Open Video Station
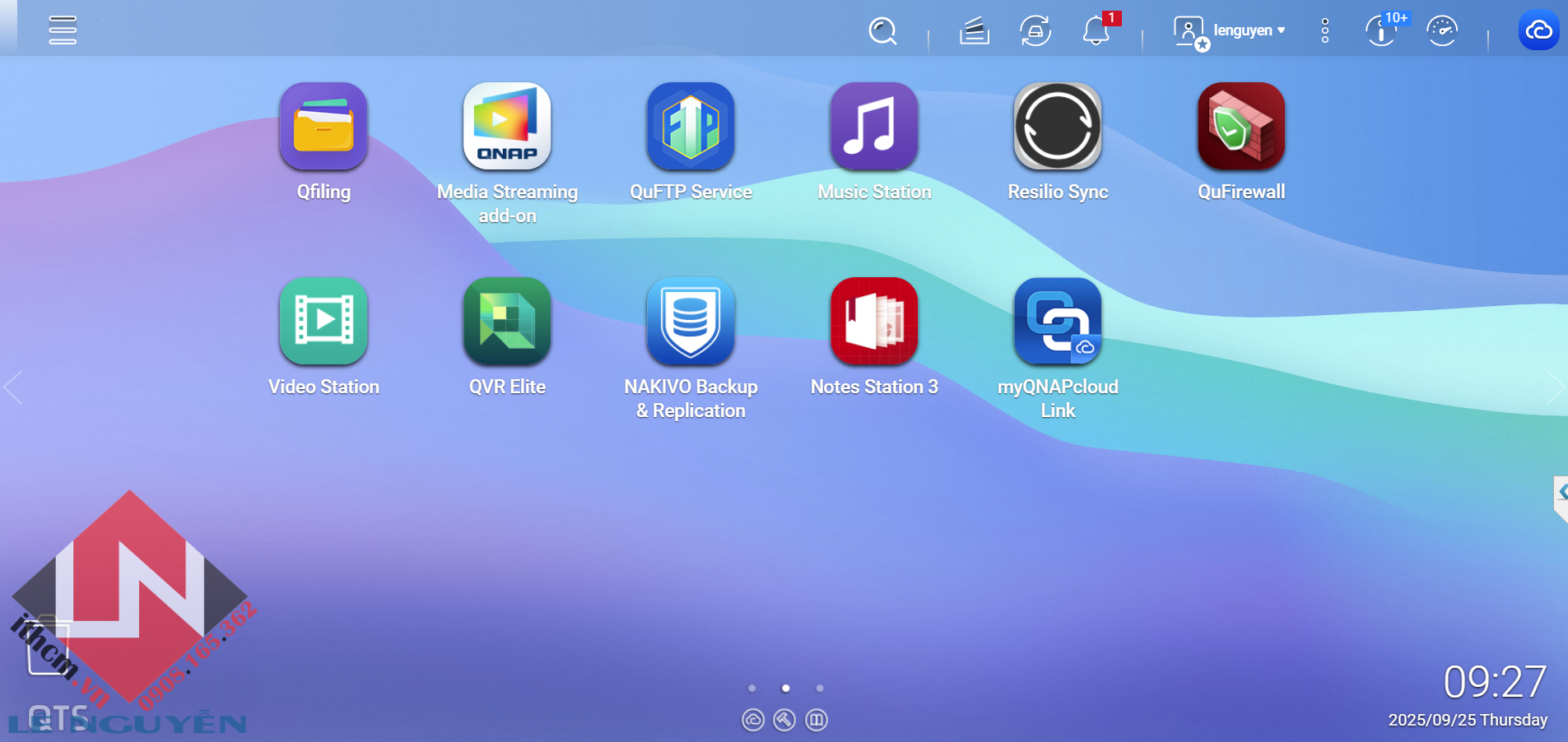This screenshot has width=1568, height=742. 323,322
